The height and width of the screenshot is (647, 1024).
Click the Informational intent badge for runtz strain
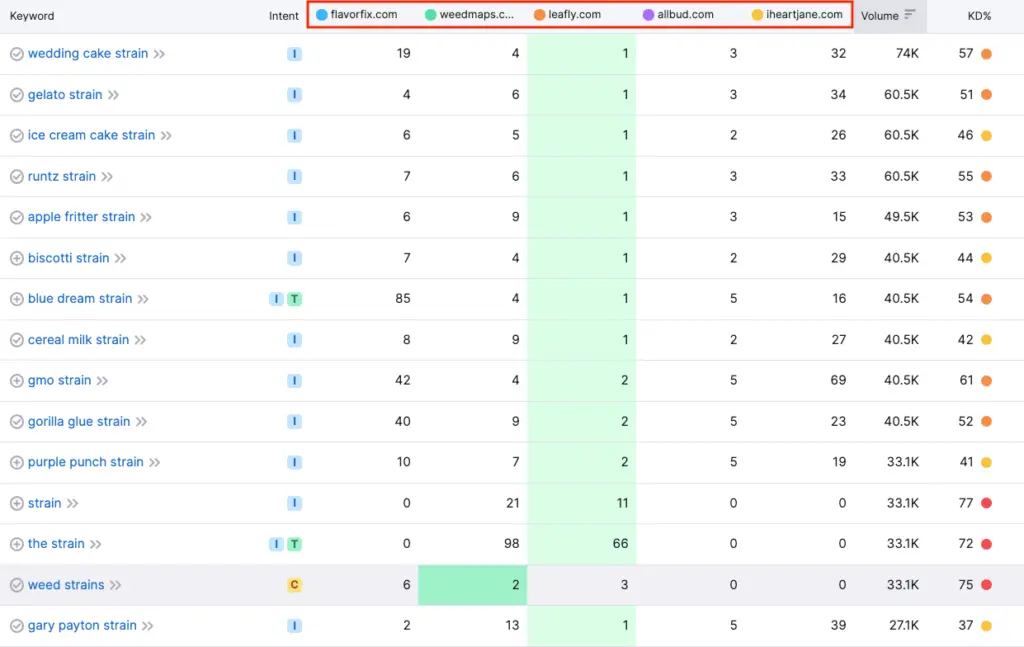[294, 176]
